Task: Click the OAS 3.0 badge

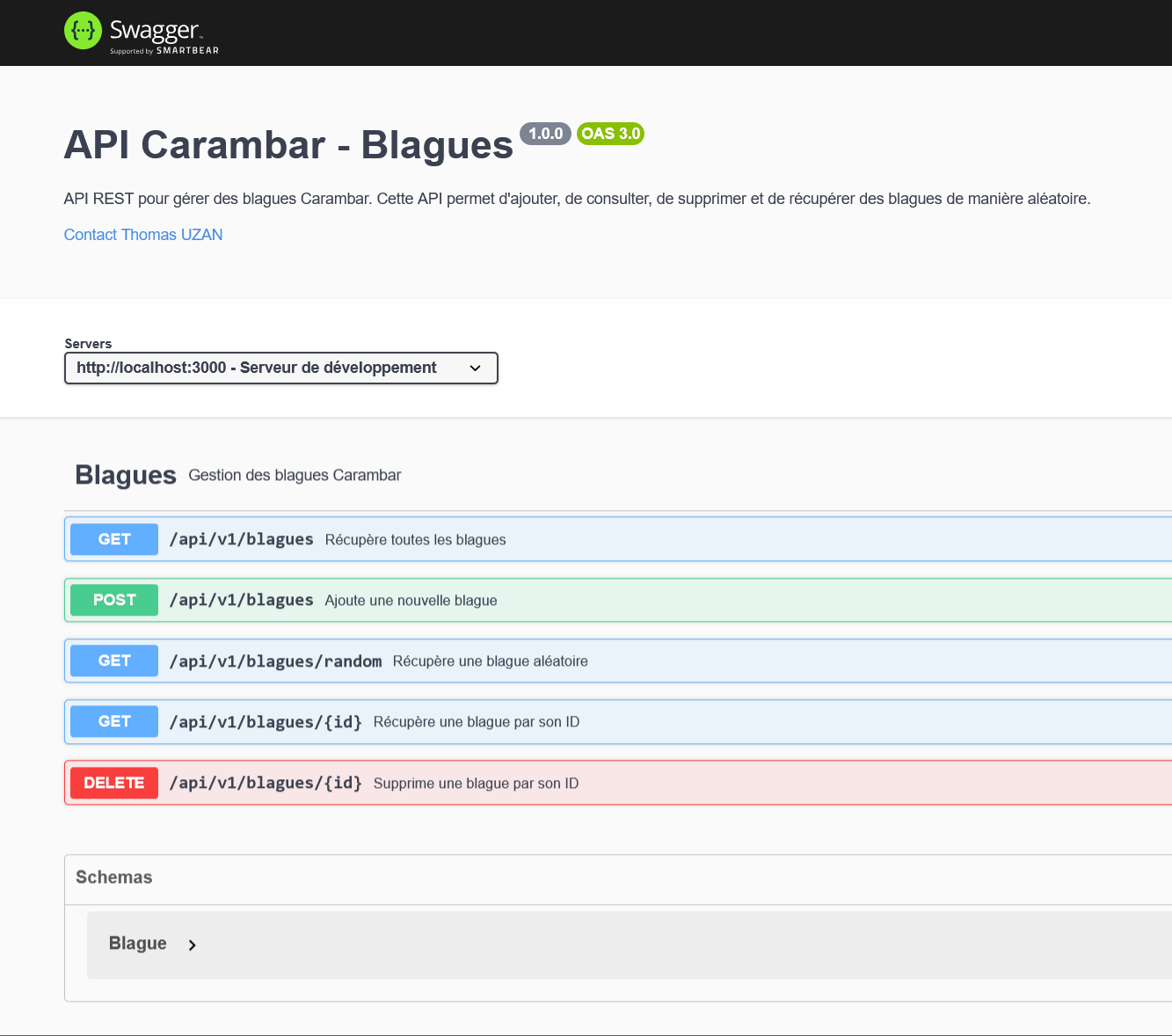Action: click(611, 134)
